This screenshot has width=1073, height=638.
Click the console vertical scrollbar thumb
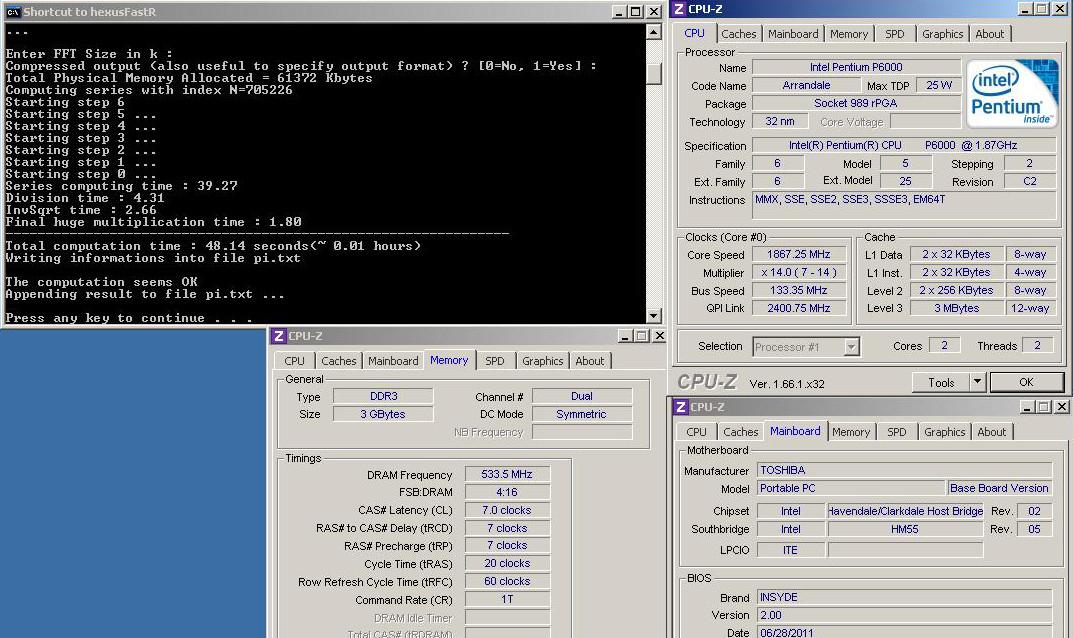point(654,74)
